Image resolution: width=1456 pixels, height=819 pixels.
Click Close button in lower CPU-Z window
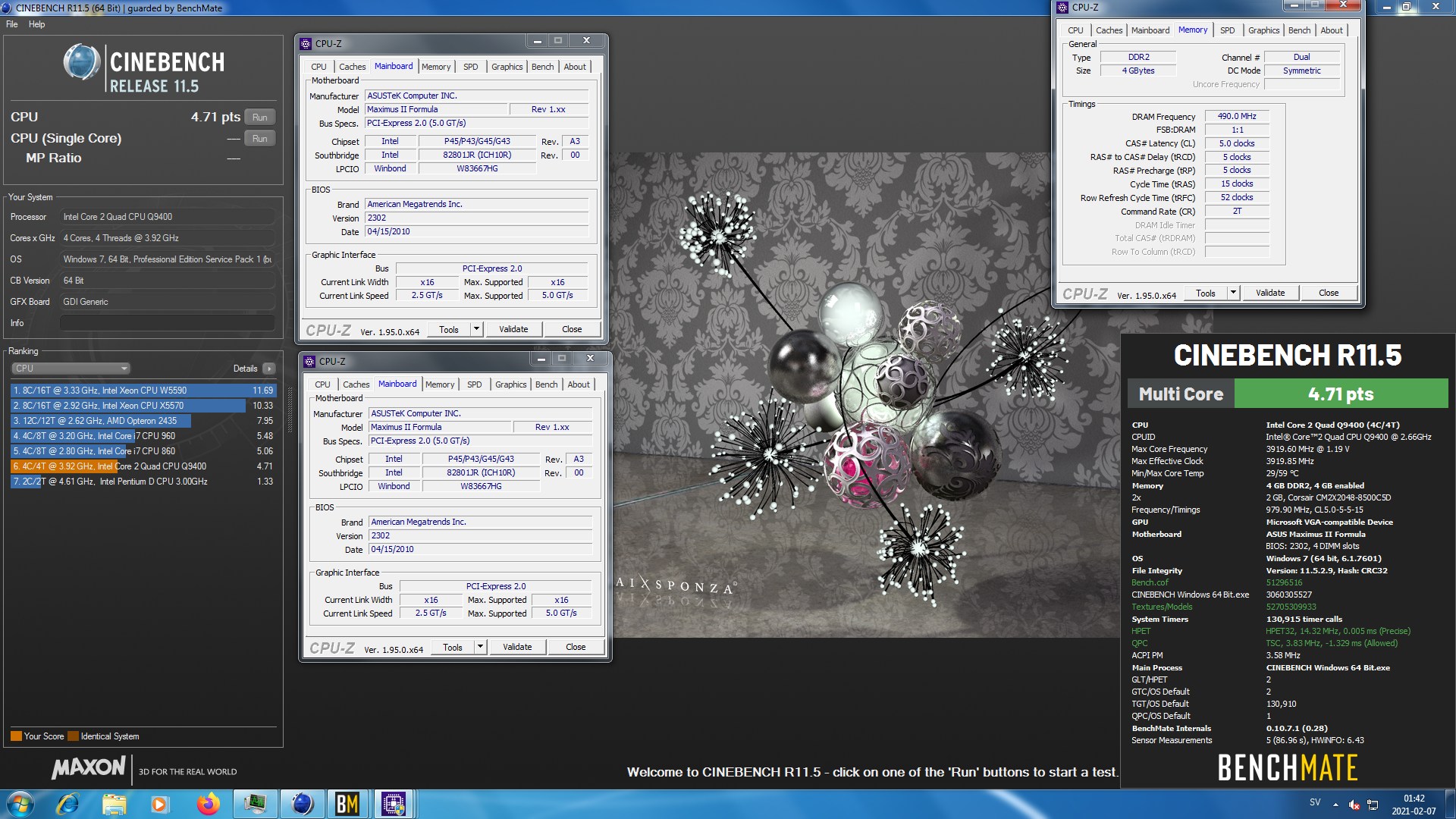coord(576,647)
